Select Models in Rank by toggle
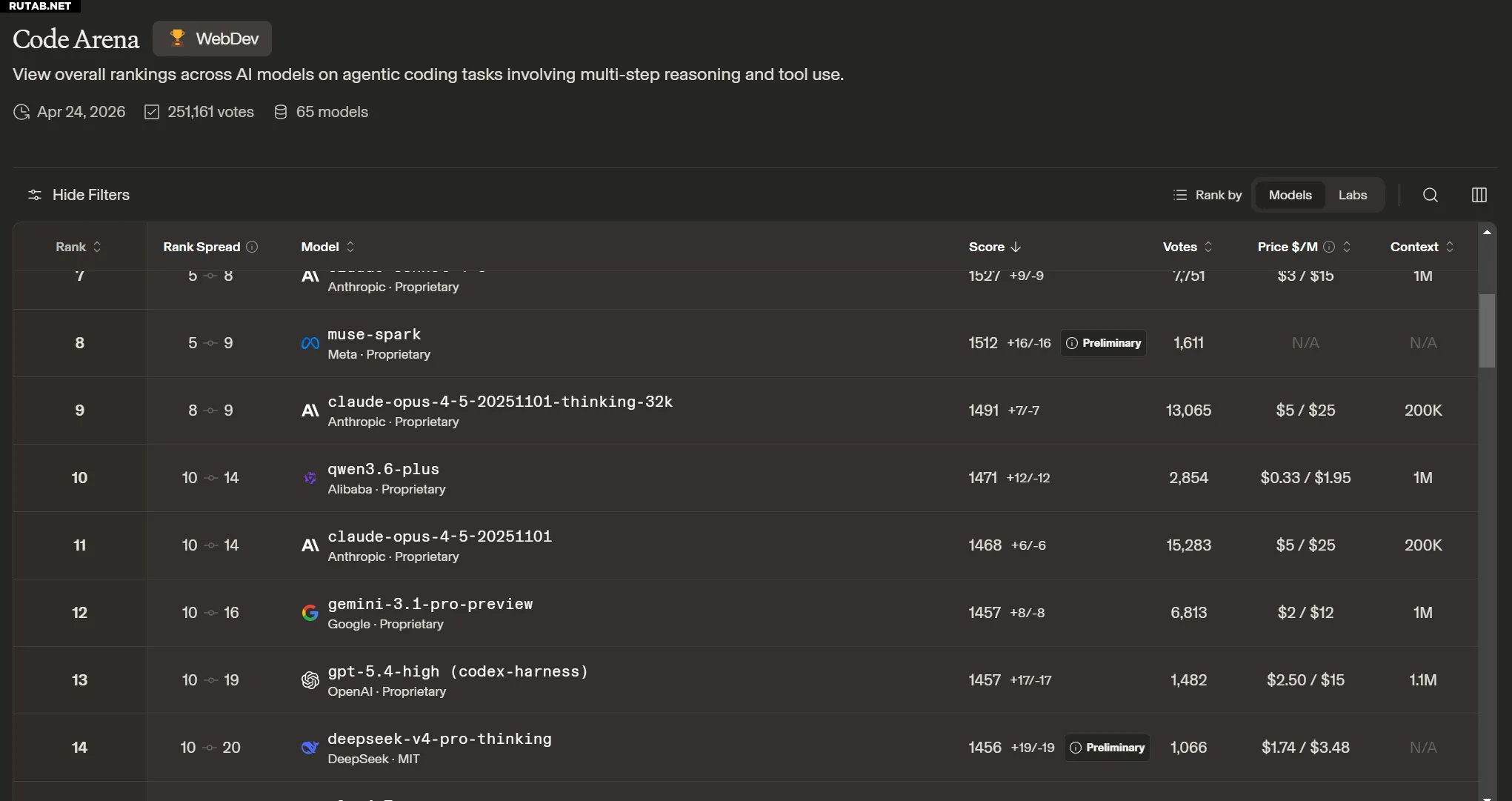The image size is (1512, 801). [x=1290, y=195]
